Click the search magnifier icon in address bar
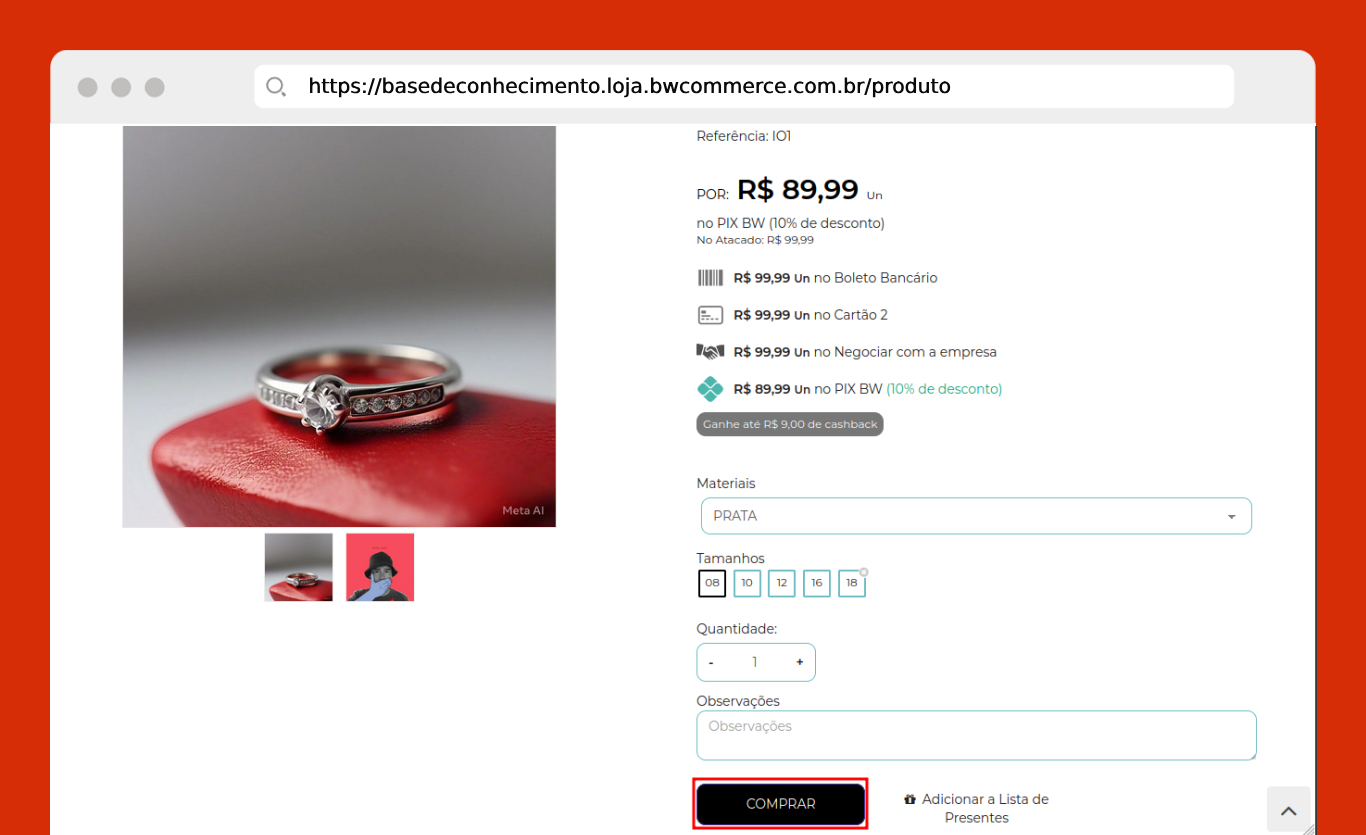This screenshot has width=1366, height=835. 276,86
